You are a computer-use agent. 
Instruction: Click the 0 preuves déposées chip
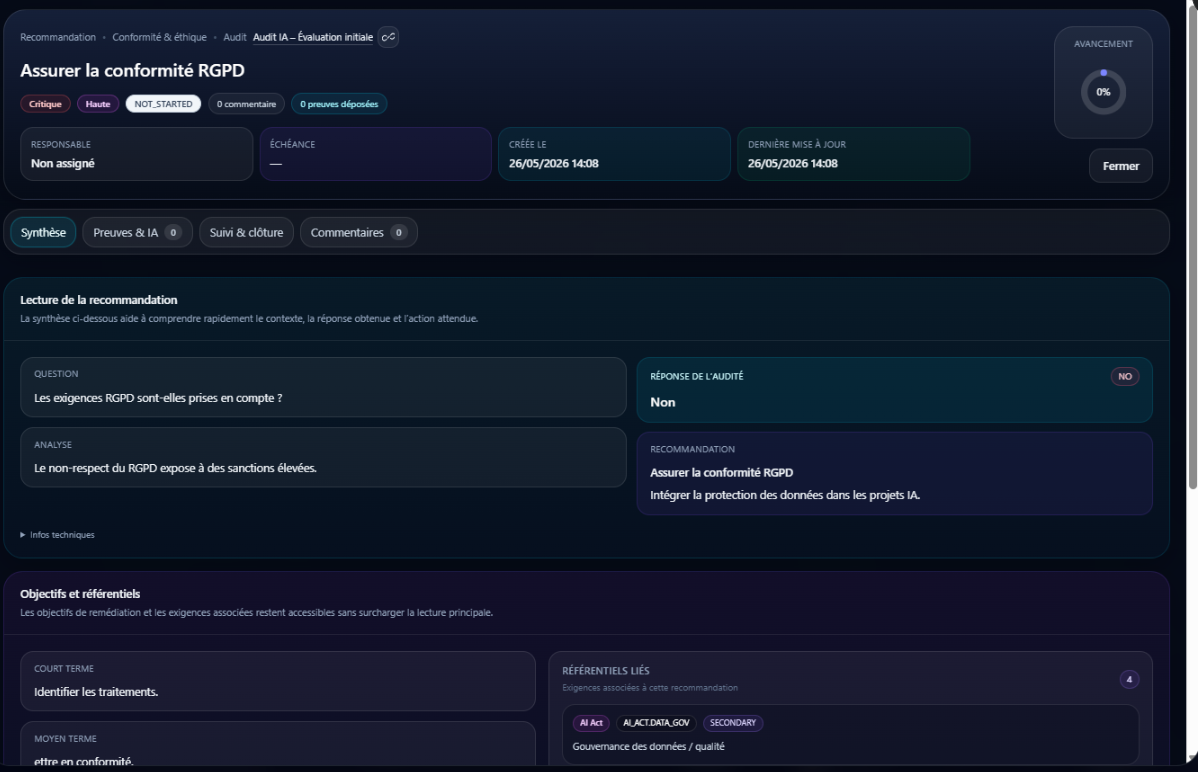(x=338, y=104)
